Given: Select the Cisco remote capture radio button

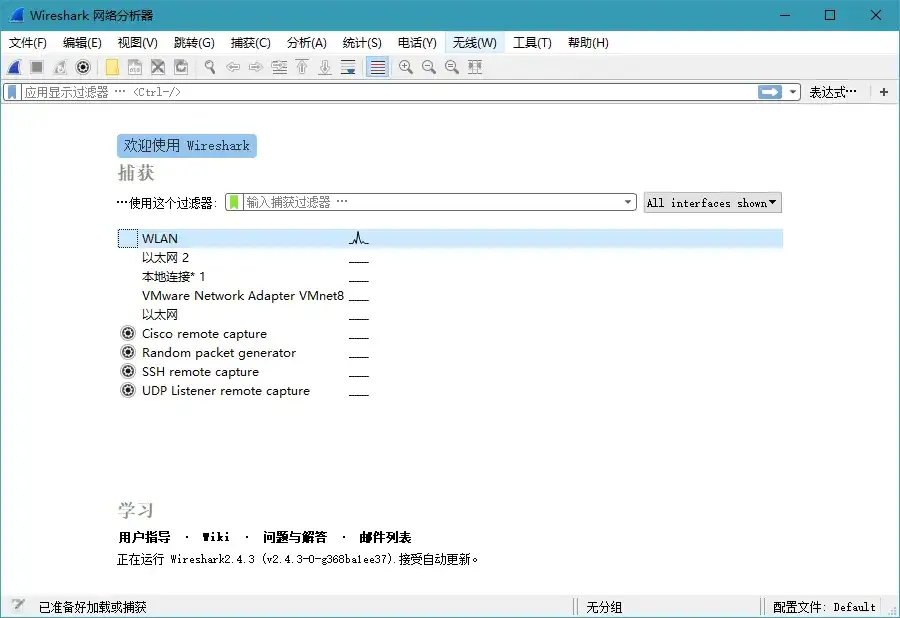Looking at the screenshot, I should coord(127,334).
